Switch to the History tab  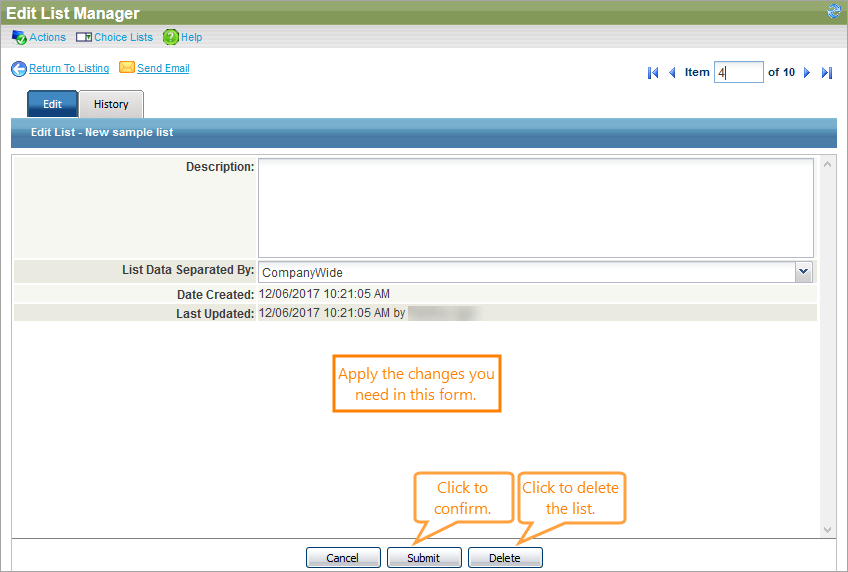pyautogui.click(x=111, y=104)
